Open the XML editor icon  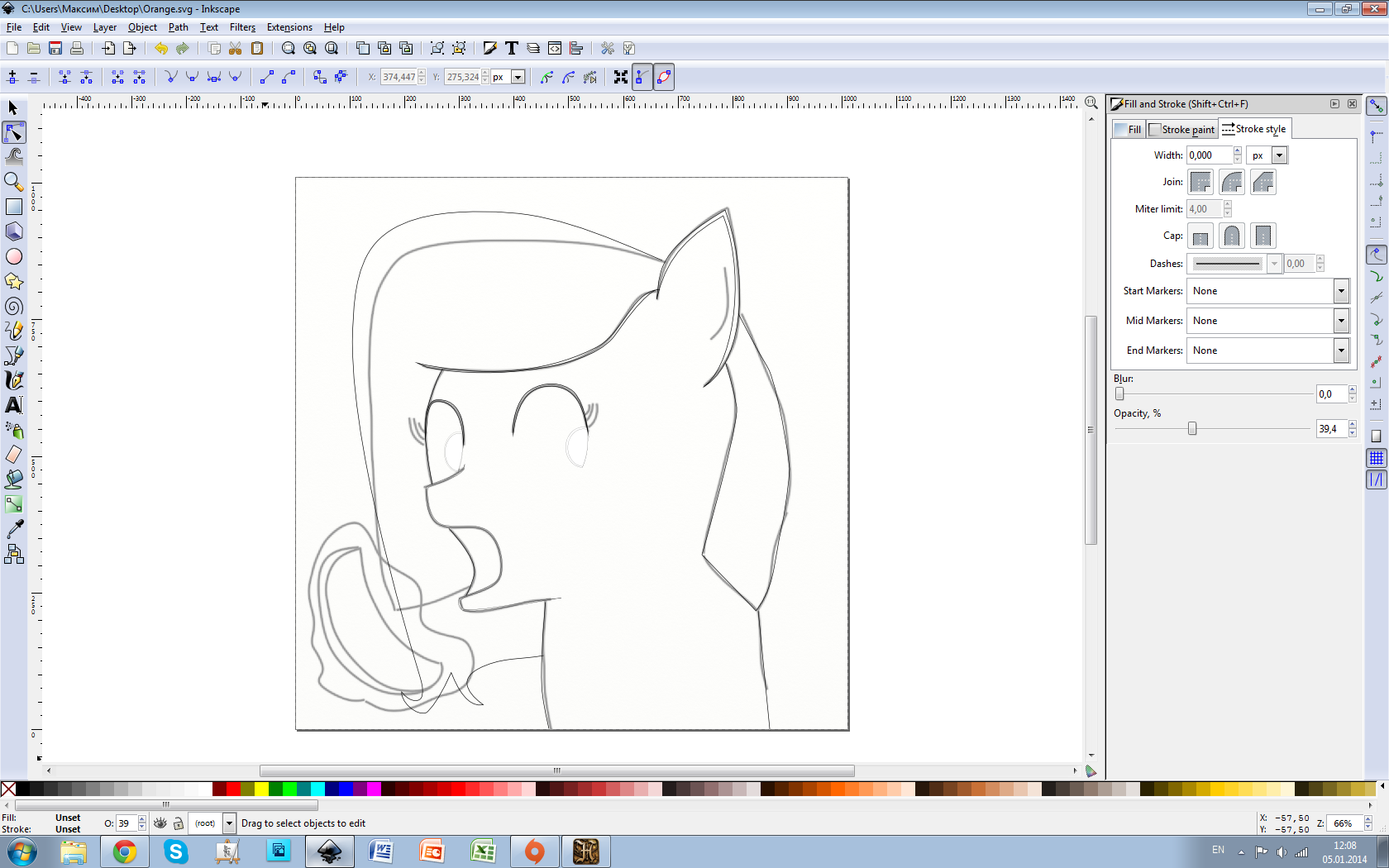[x=555, y=48]
